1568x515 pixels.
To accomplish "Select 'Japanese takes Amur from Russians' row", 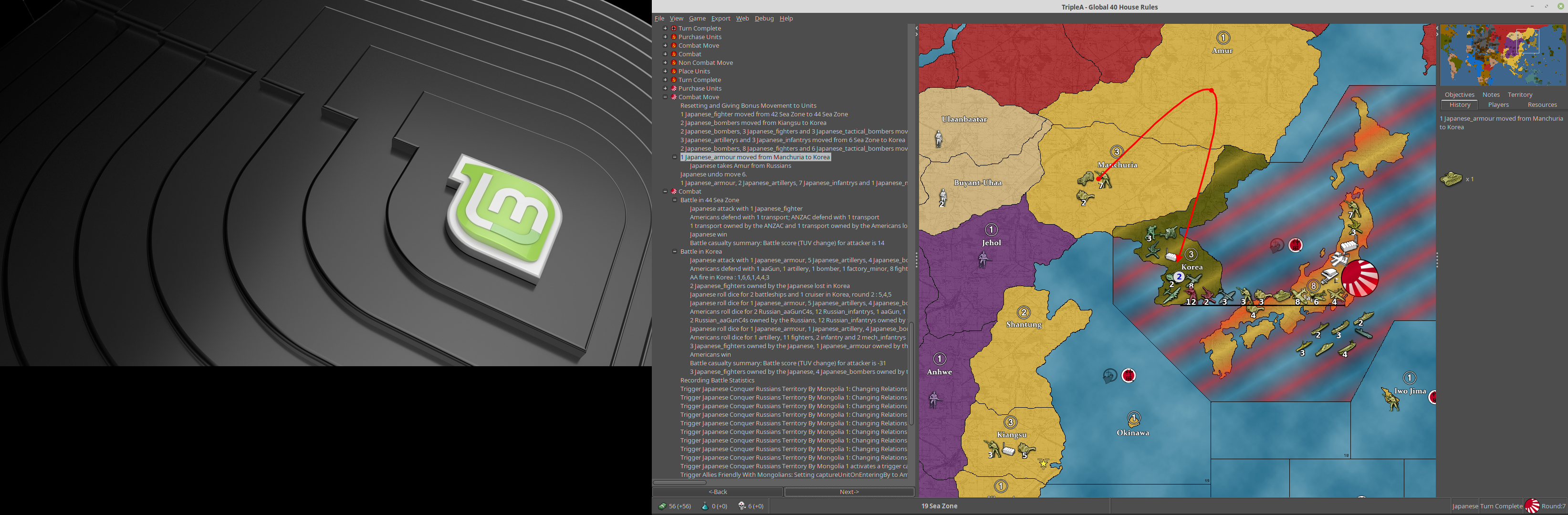I will click(740, 166).
